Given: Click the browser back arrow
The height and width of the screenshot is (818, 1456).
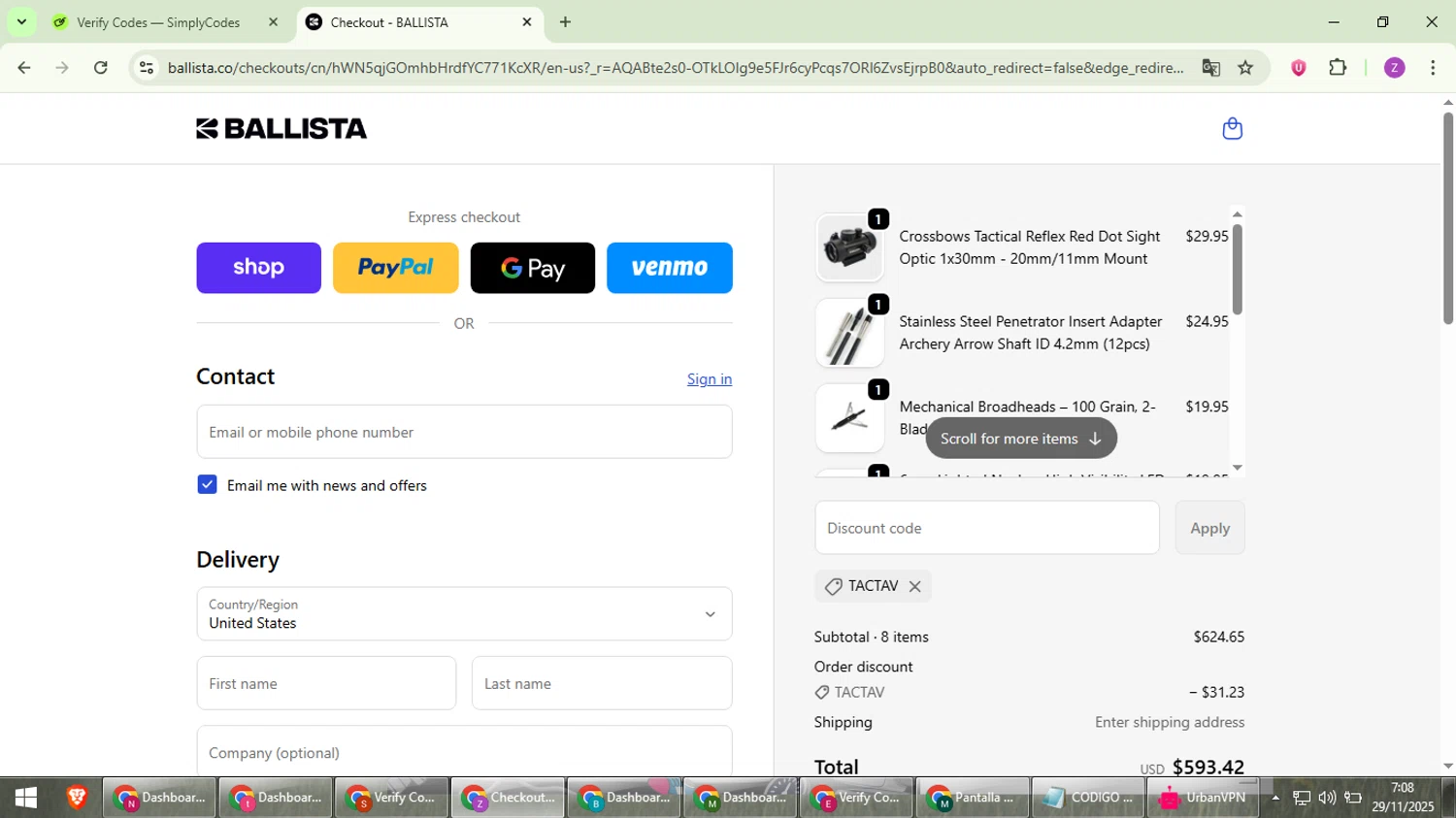Looking at the screenshot, I should [24, 68].
